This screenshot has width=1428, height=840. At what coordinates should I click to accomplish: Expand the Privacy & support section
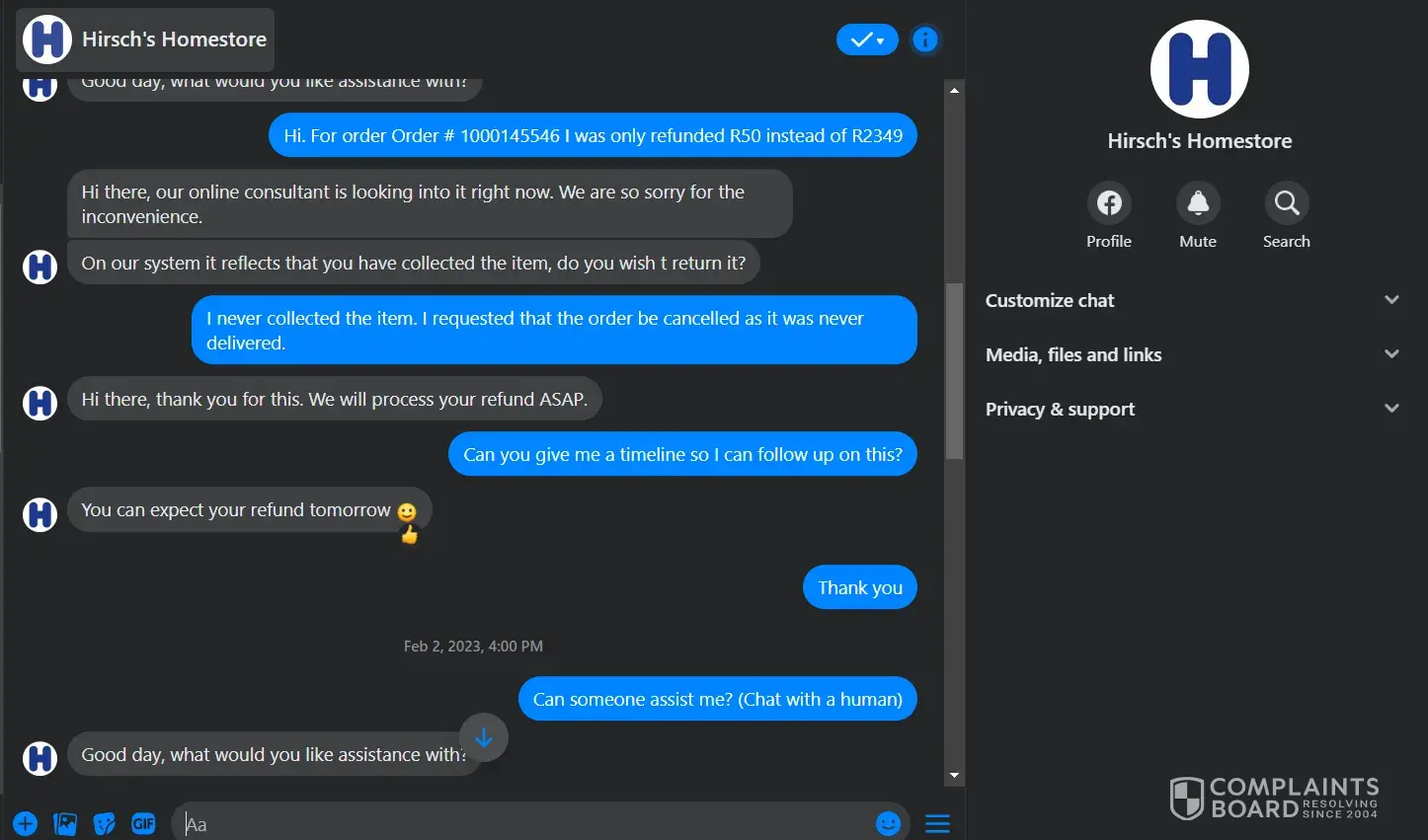(1194, 409)
